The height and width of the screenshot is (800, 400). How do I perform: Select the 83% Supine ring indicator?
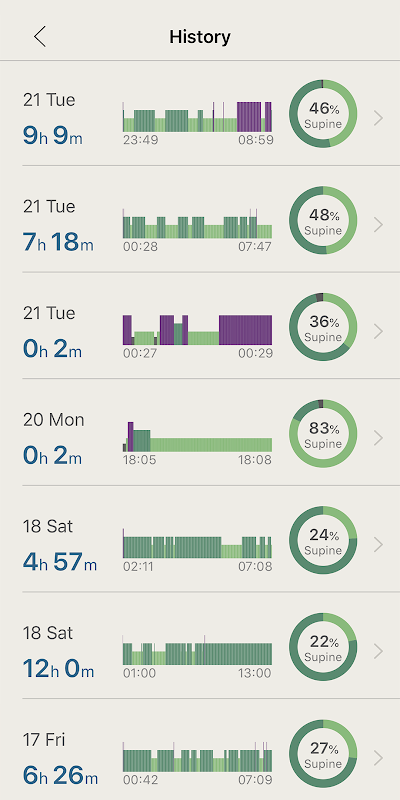point(323,433)
